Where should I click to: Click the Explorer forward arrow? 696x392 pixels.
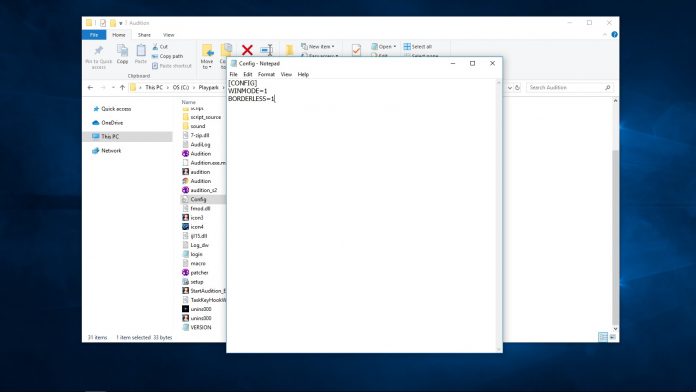point(103,87)
